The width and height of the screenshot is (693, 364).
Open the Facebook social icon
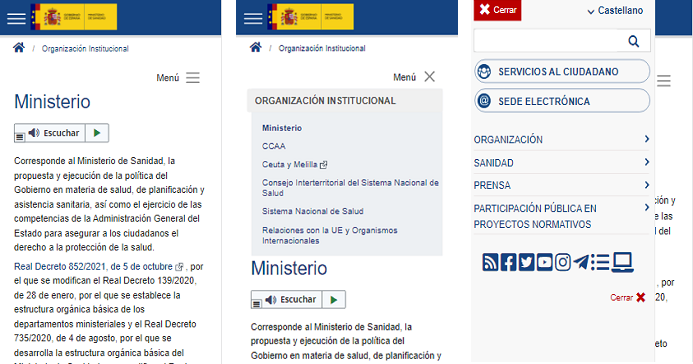(508, 262)
